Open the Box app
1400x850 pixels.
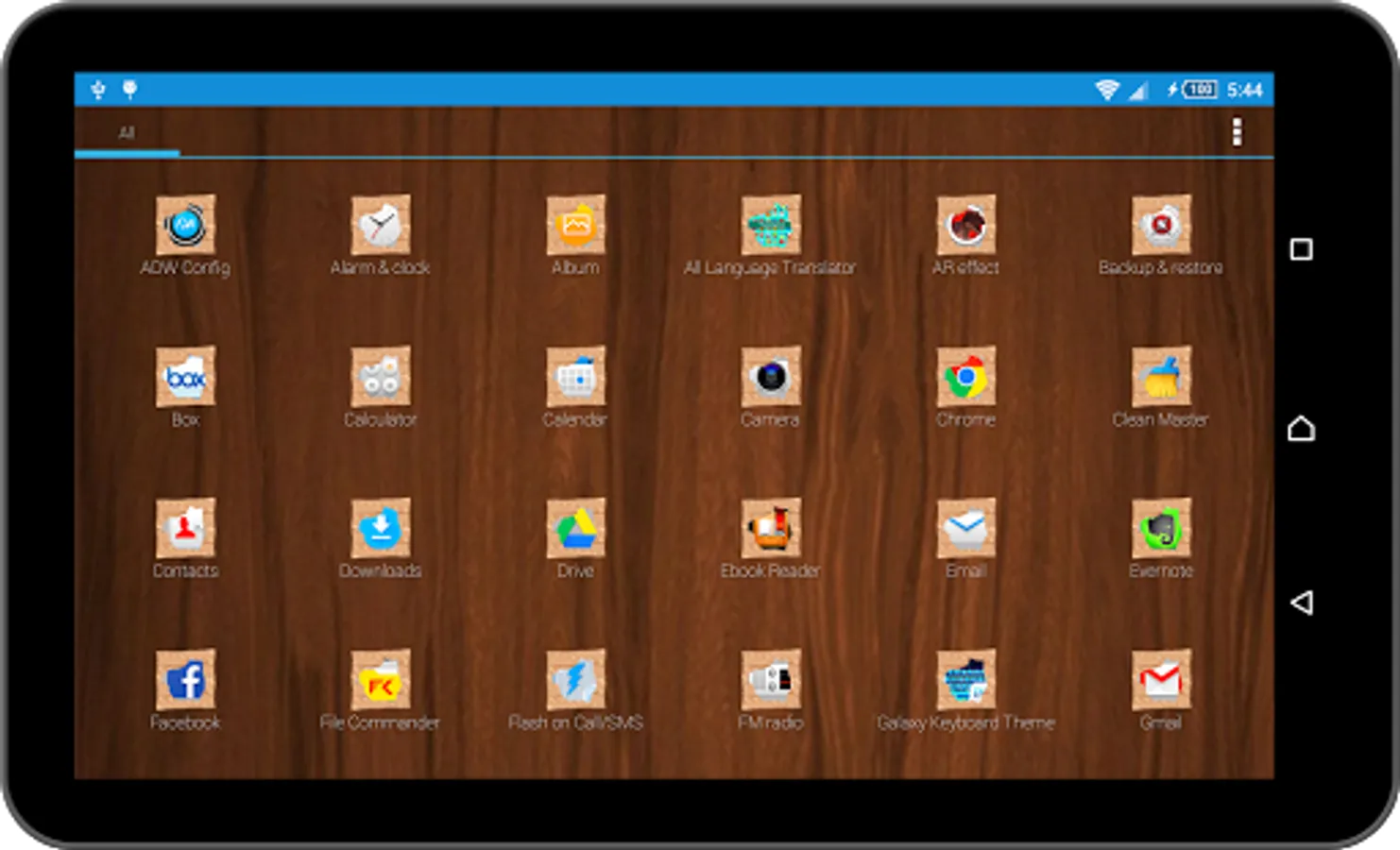point(185,377)
